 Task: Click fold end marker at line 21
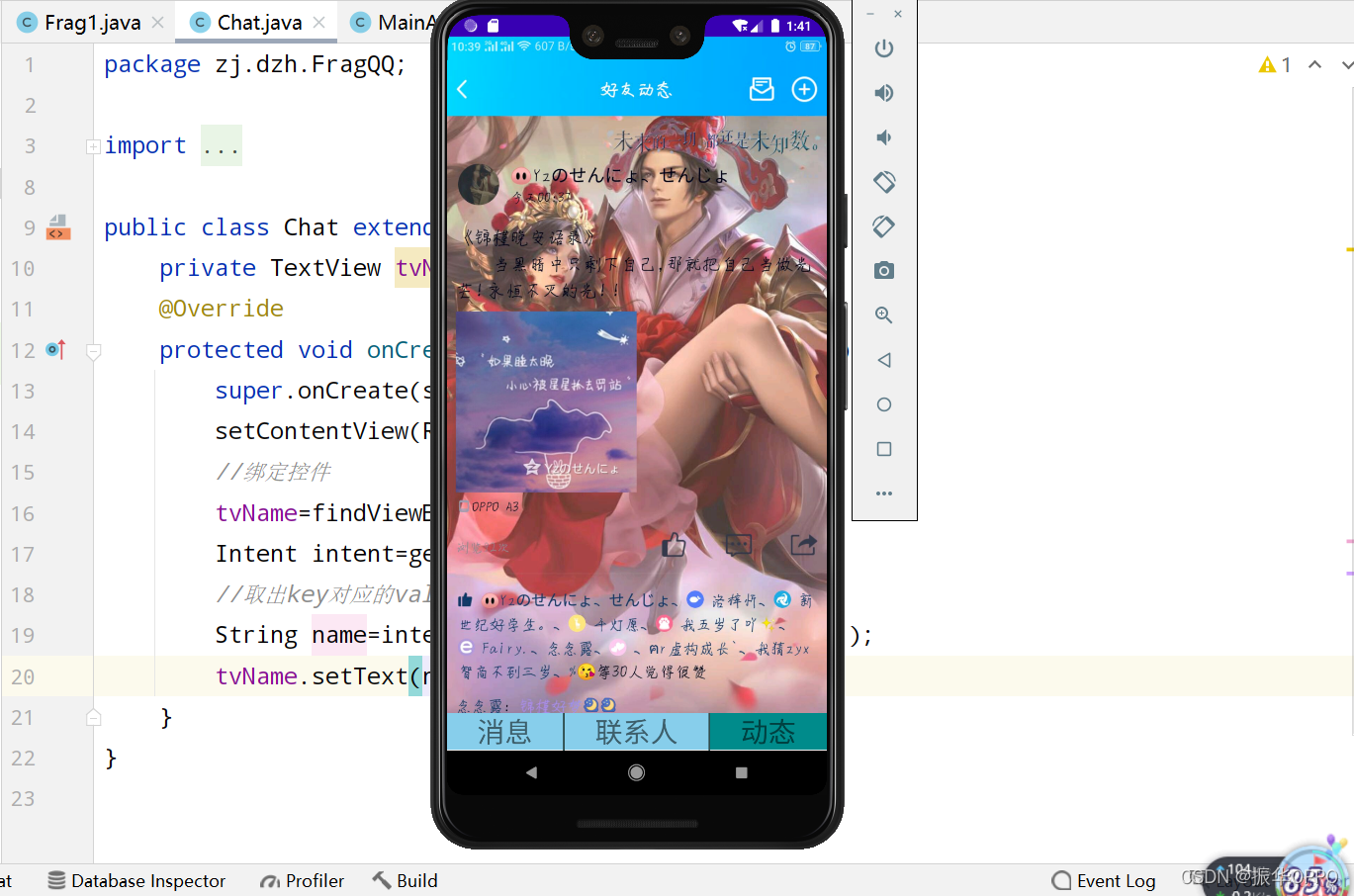(94, 717)
